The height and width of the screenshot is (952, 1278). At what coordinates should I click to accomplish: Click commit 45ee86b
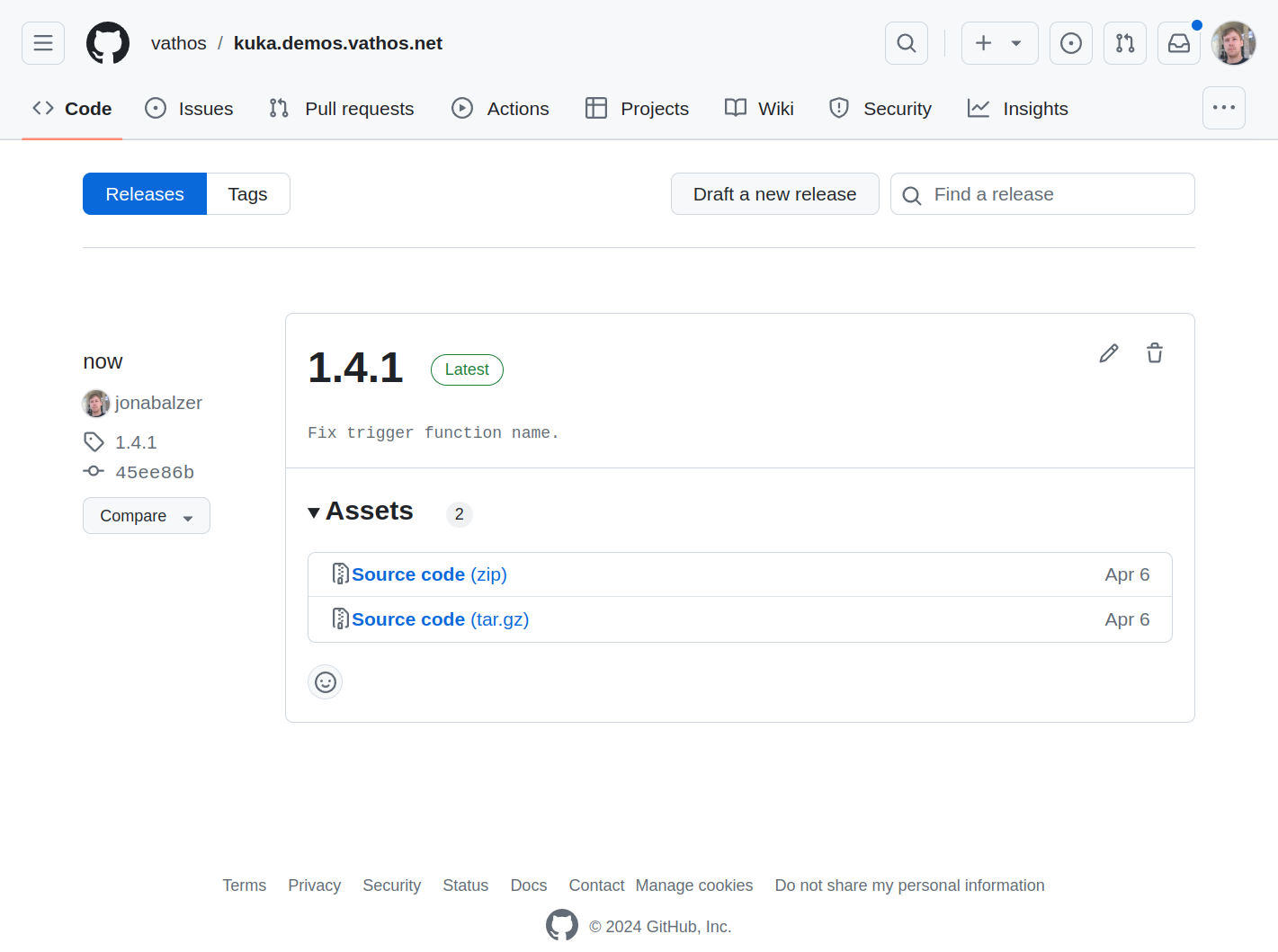click(155, 471)
